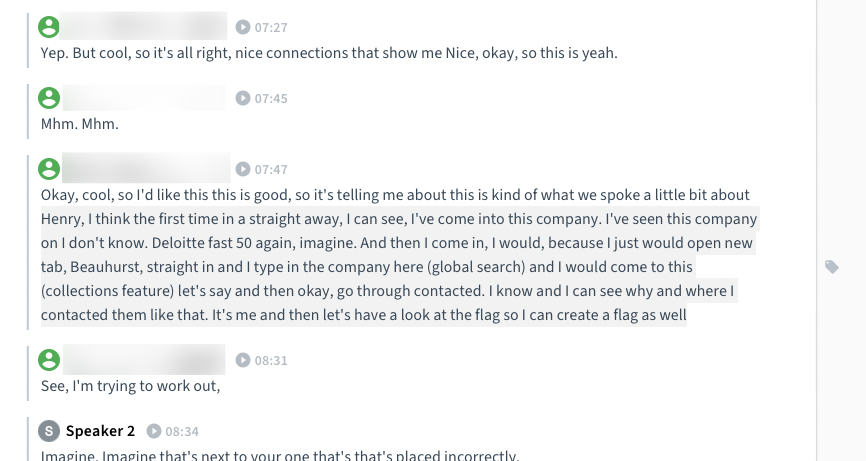Jump to the 07:47 timestamp
The image size is (866, 461).
(271, 169)
